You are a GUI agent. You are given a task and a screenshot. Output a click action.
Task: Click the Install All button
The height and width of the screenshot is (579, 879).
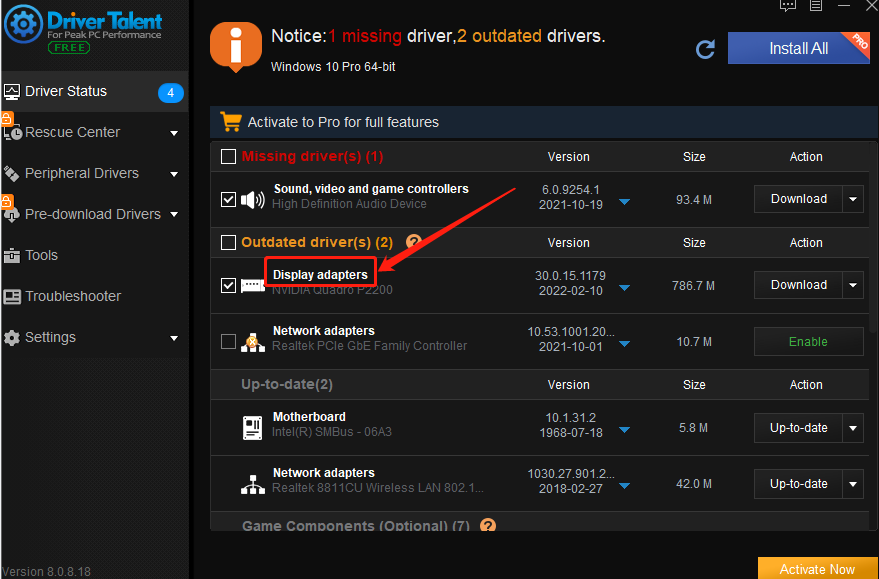point(799,48)
